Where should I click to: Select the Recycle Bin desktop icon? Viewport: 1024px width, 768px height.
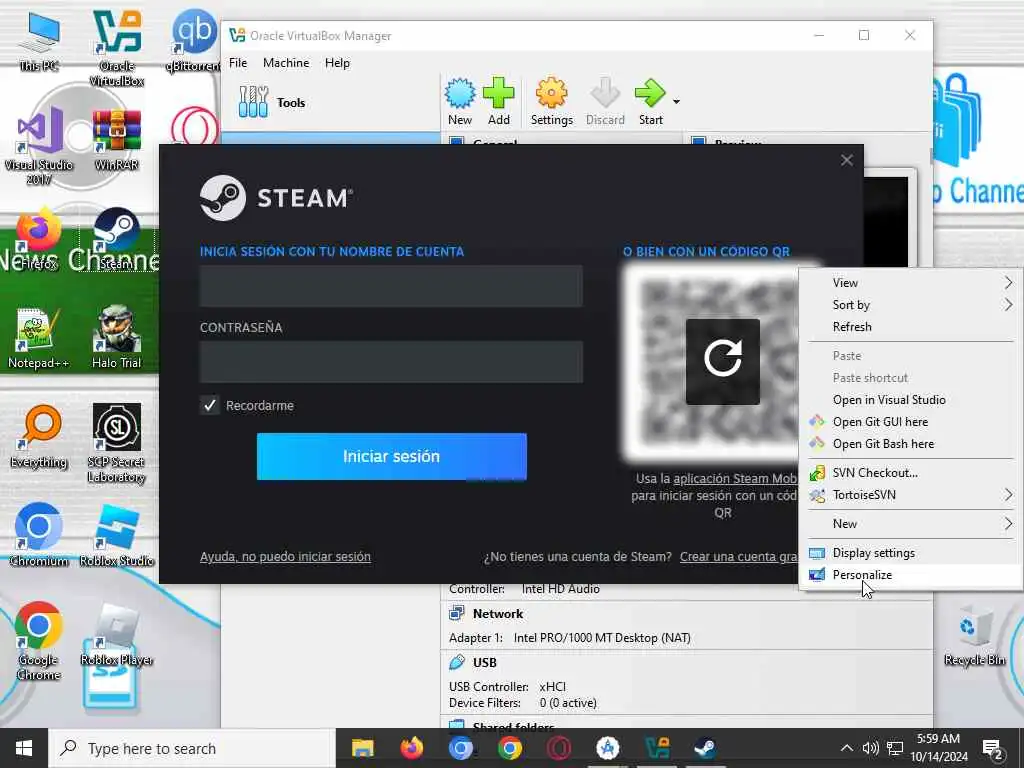point(974,635)
